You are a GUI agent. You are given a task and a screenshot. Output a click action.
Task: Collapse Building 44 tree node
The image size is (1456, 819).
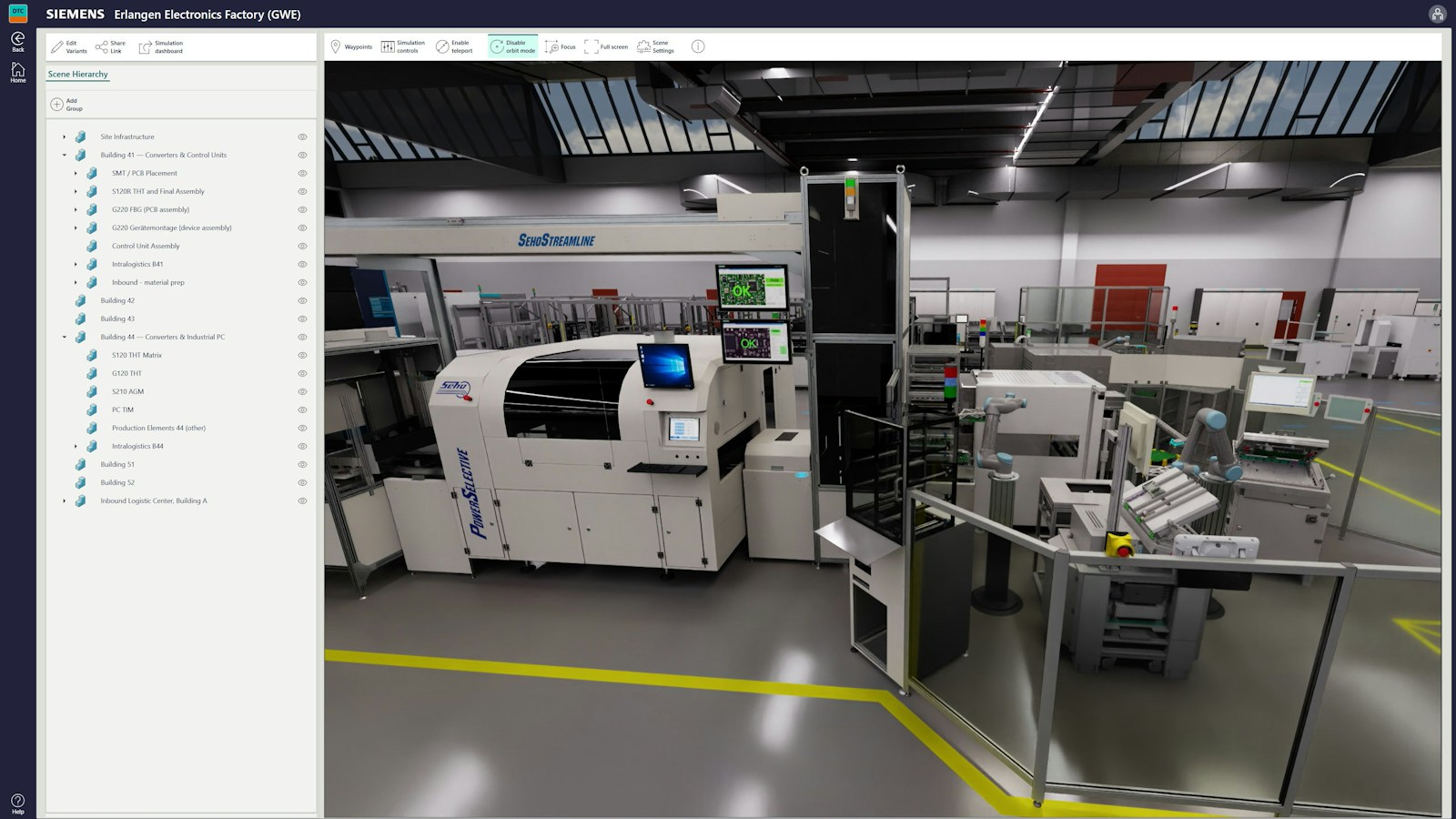pos(64,337)
